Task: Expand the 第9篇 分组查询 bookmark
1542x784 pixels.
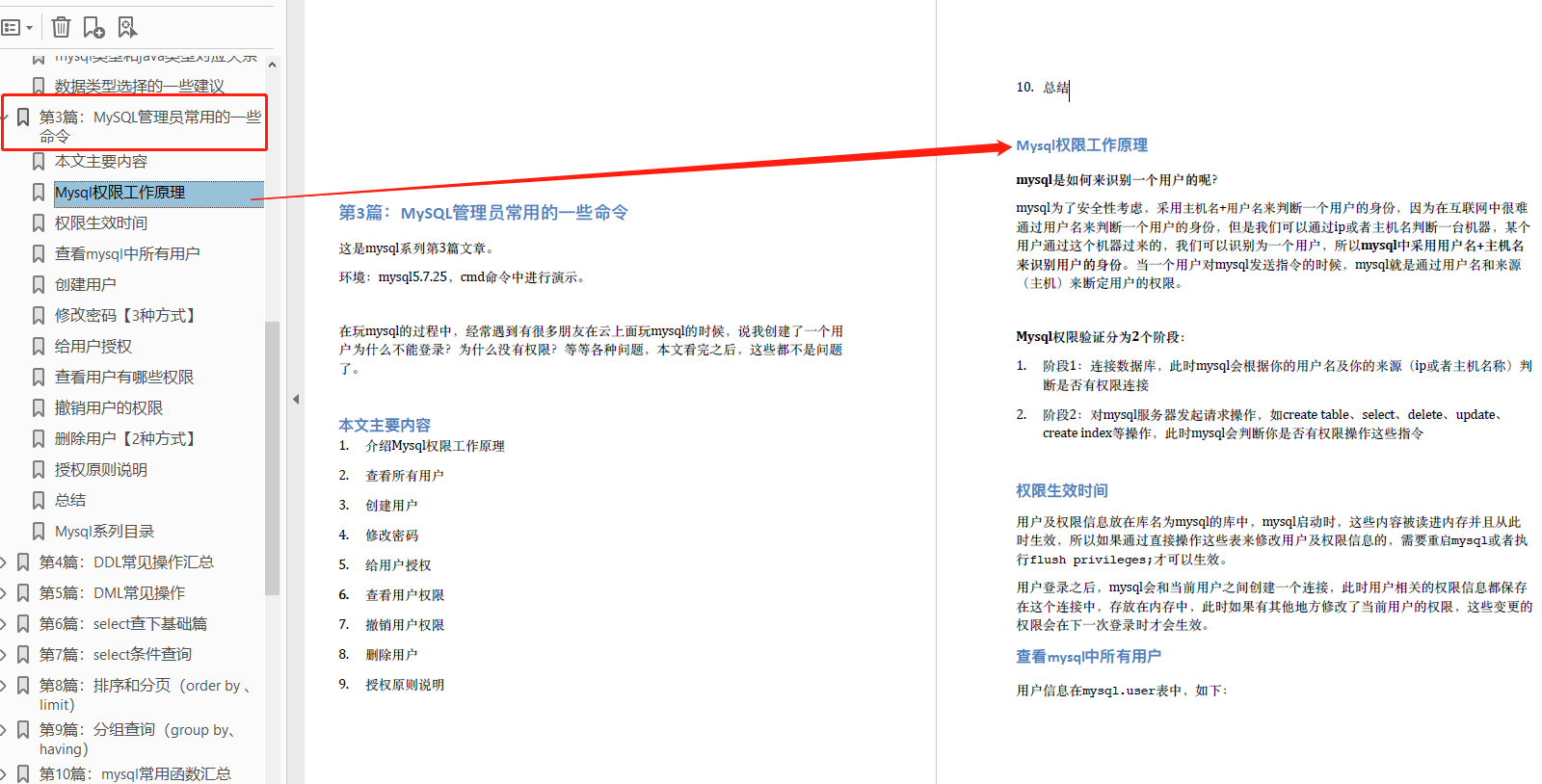Action: 4,730
